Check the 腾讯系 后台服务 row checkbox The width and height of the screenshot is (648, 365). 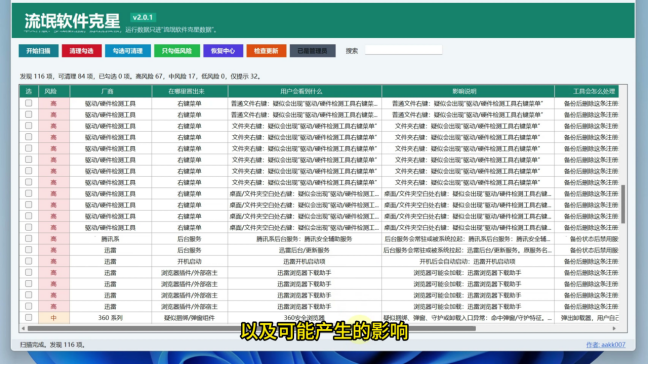(29, 239)
